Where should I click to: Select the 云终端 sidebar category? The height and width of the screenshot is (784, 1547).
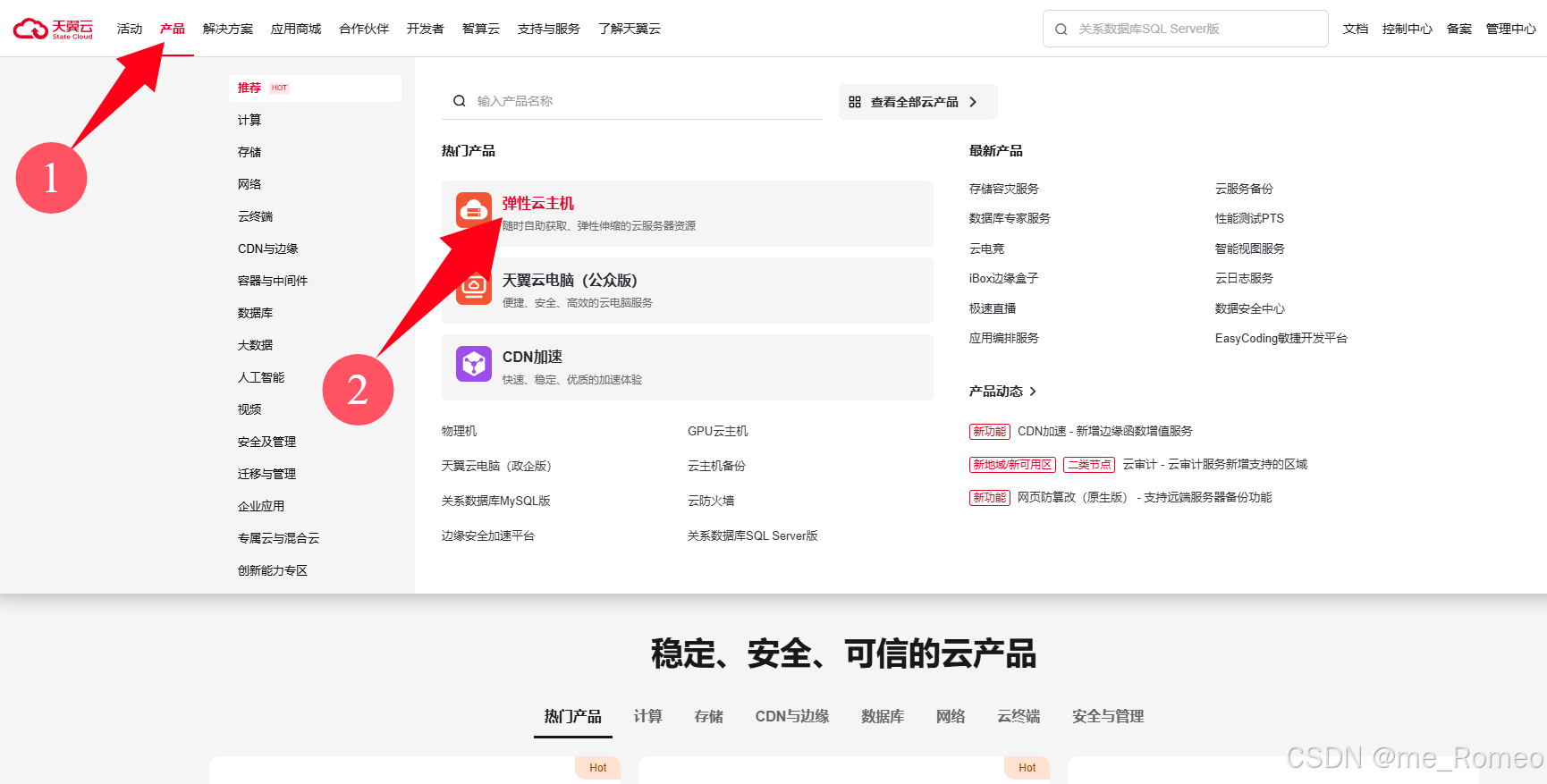tap(256, 216)
